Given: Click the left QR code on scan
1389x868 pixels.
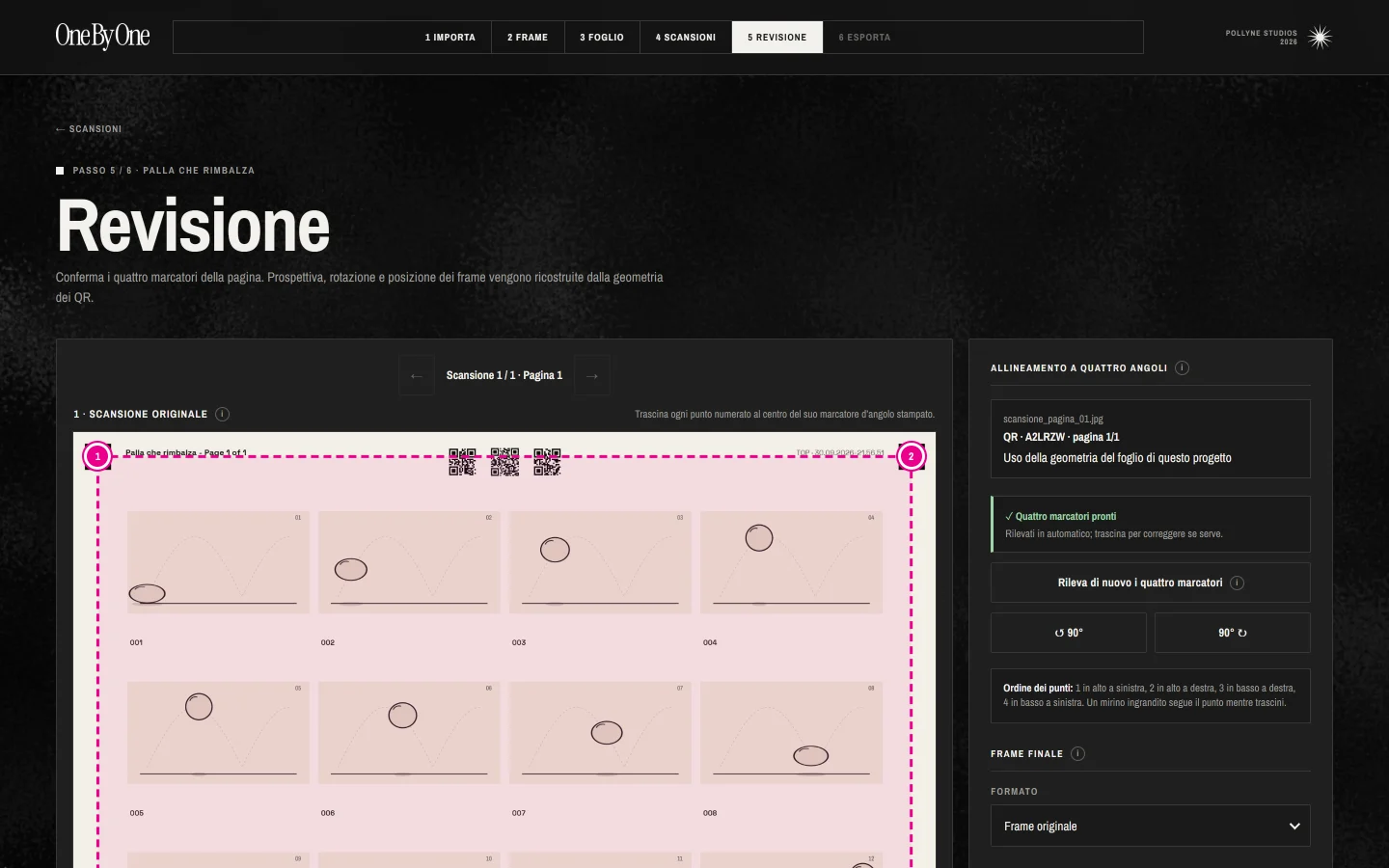Looking at the screenshot, I should pyautogui.click(x=462, y=462).
